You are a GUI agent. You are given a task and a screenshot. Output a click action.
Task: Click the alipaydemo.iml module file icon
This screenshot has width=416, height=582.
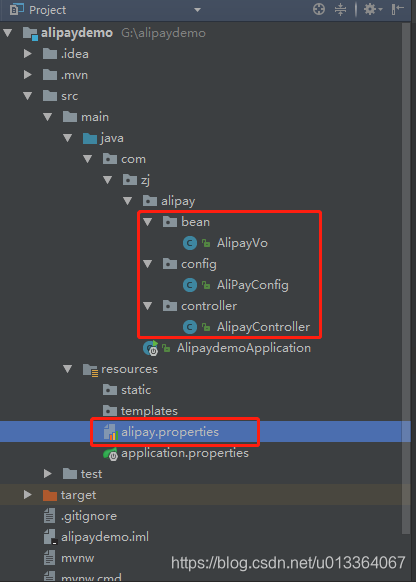coord(50,537)
